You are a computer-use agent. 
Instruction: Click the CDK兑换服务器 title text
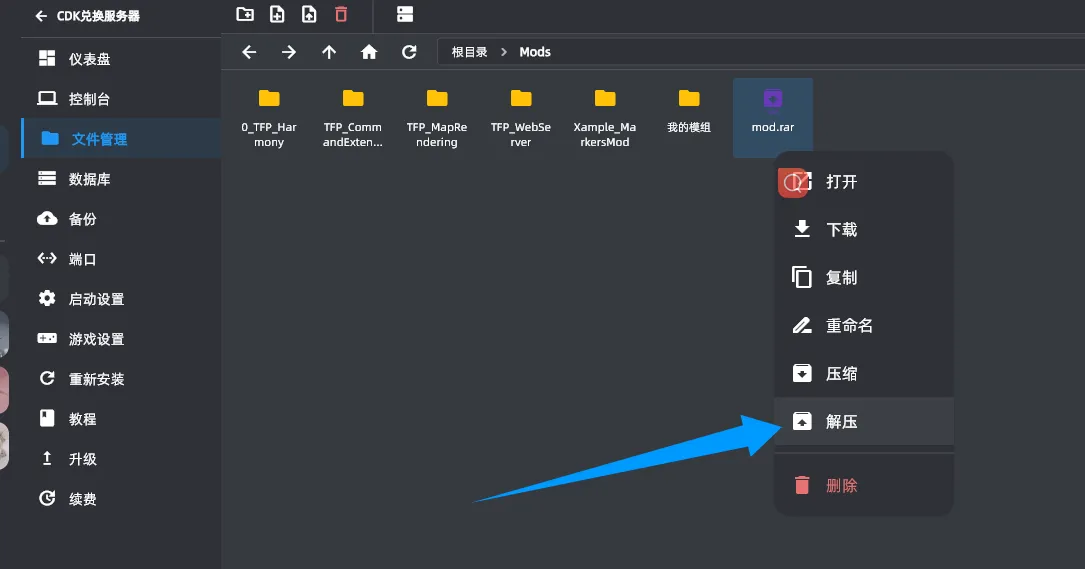[x=98, y=16]
